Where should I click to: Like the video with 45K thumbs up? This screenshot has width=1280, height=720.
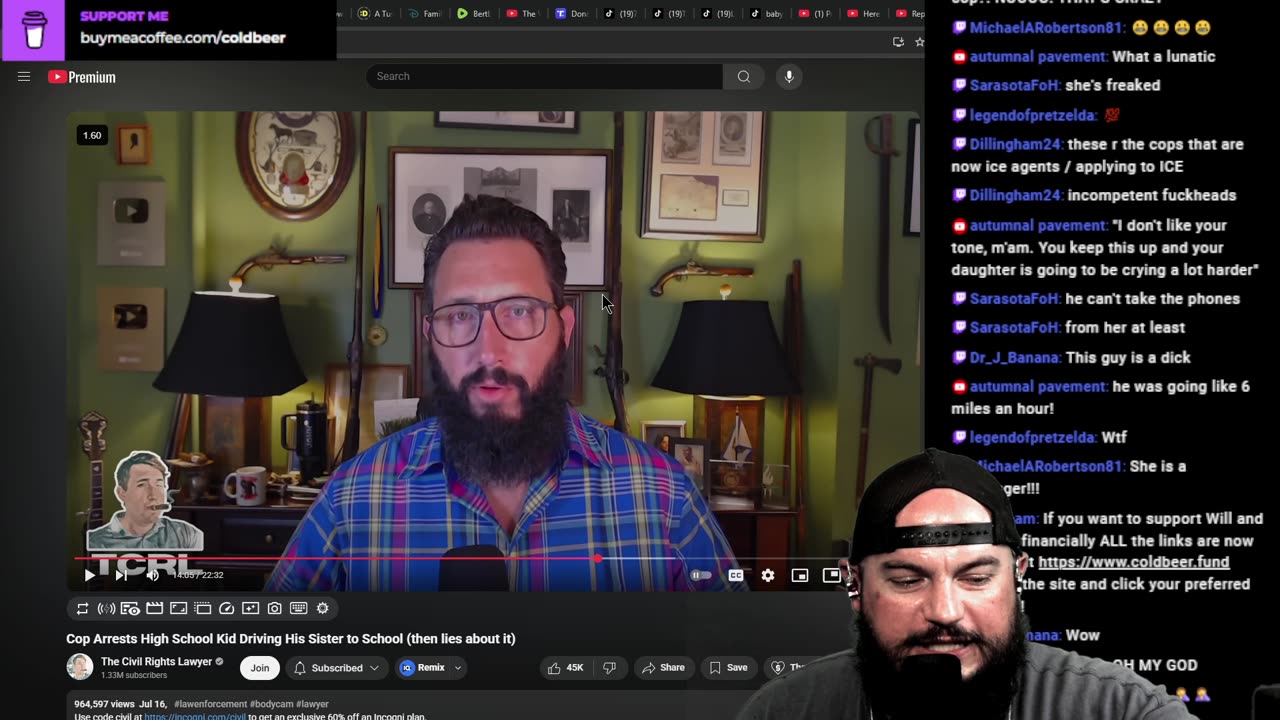click(x=565, y=668)
